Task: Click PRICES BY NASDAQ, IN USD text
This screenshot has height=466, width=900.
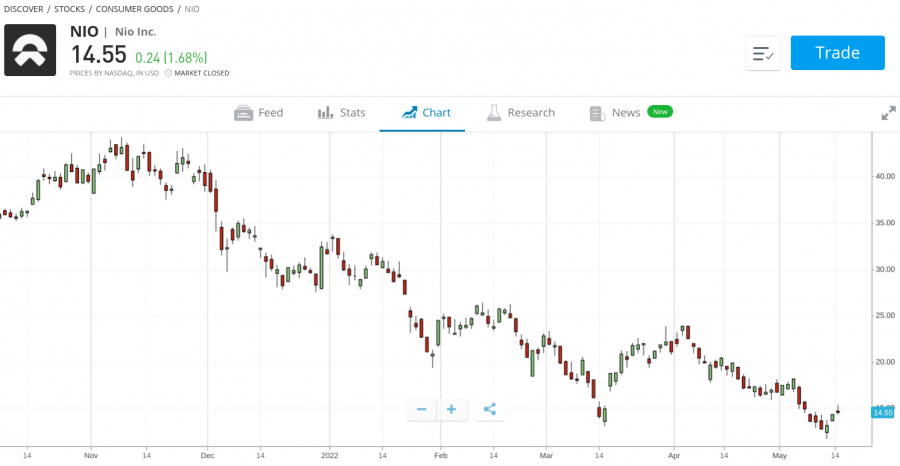Action: 114,73
